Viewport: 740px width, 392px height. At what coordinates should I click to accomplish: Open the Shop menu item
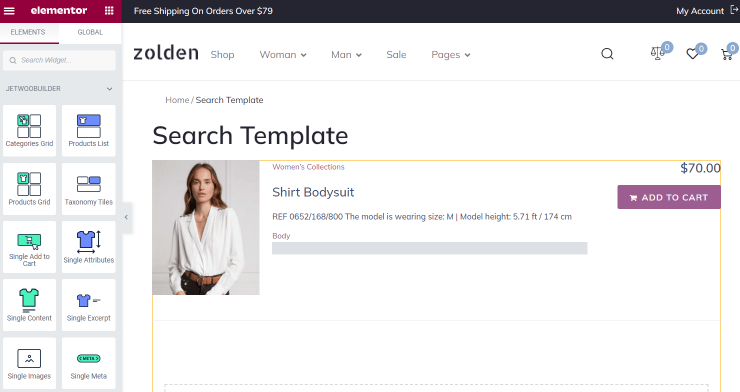click(222, 55)
